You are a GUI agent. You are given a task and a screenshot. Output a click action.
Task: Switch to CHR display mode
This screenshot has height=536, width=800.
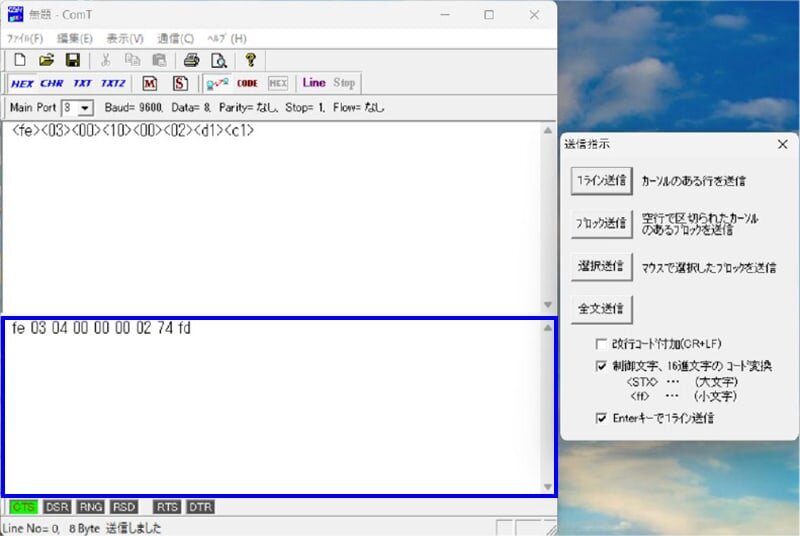[51, 83]
